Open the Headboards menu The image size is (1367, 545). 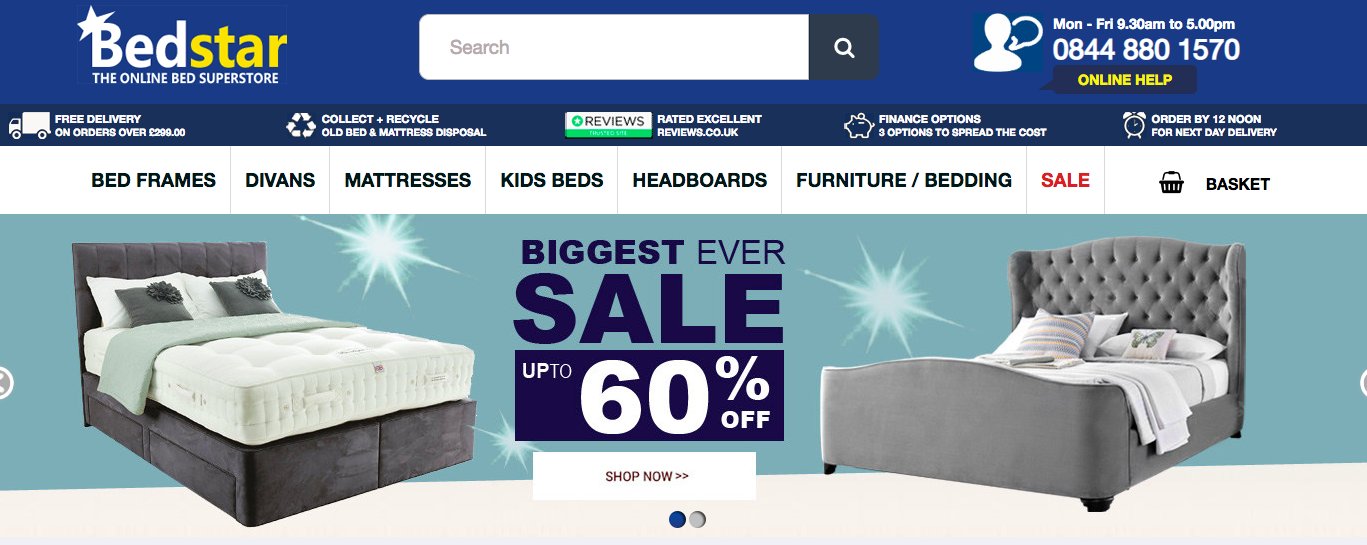(700, 180)
